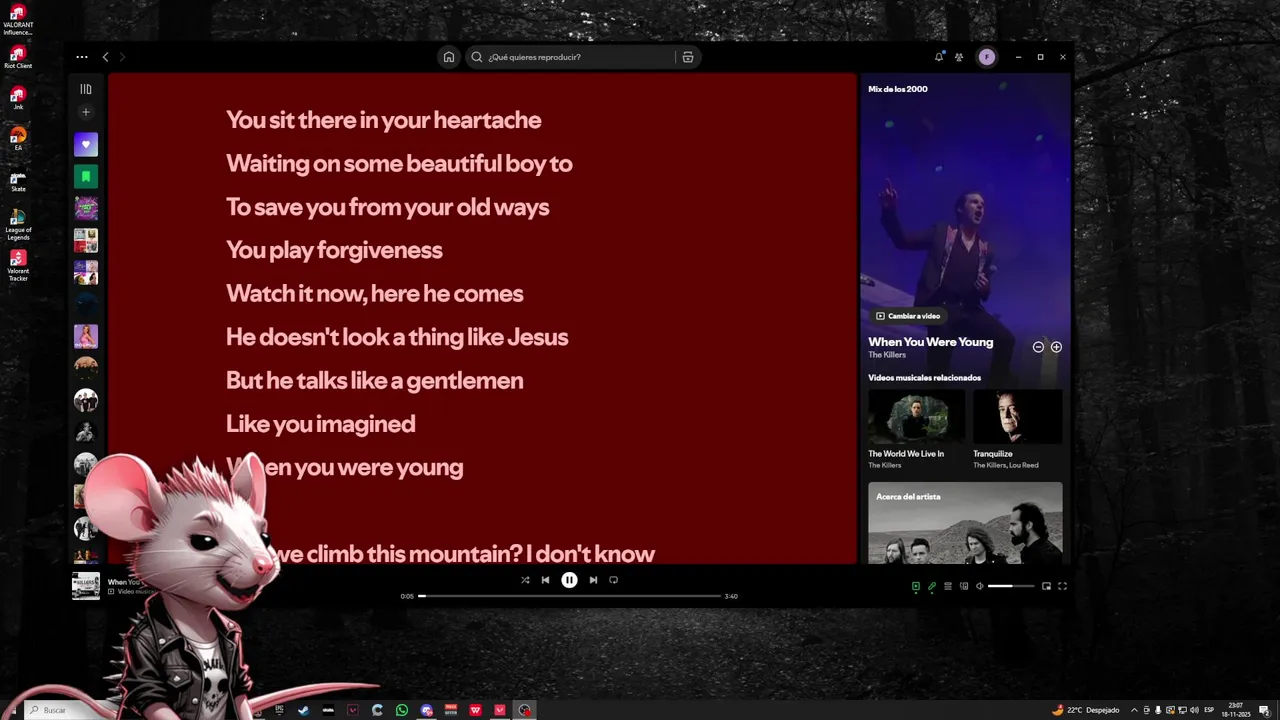The image size is (1280, 720).
Task: Collapse the library sidebar icon
Action: (86, 89)
